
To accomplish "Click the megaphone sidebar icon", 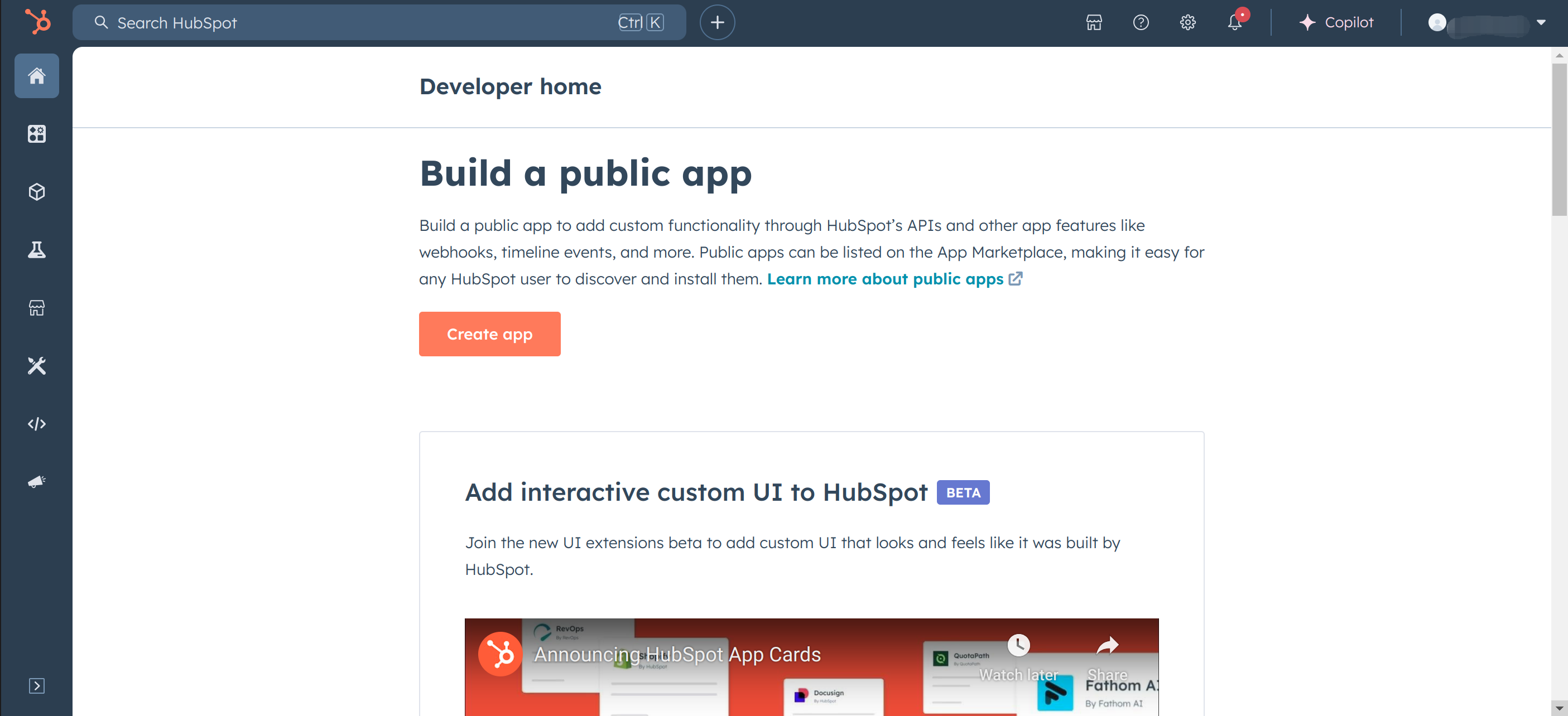I will click(36, 482).
